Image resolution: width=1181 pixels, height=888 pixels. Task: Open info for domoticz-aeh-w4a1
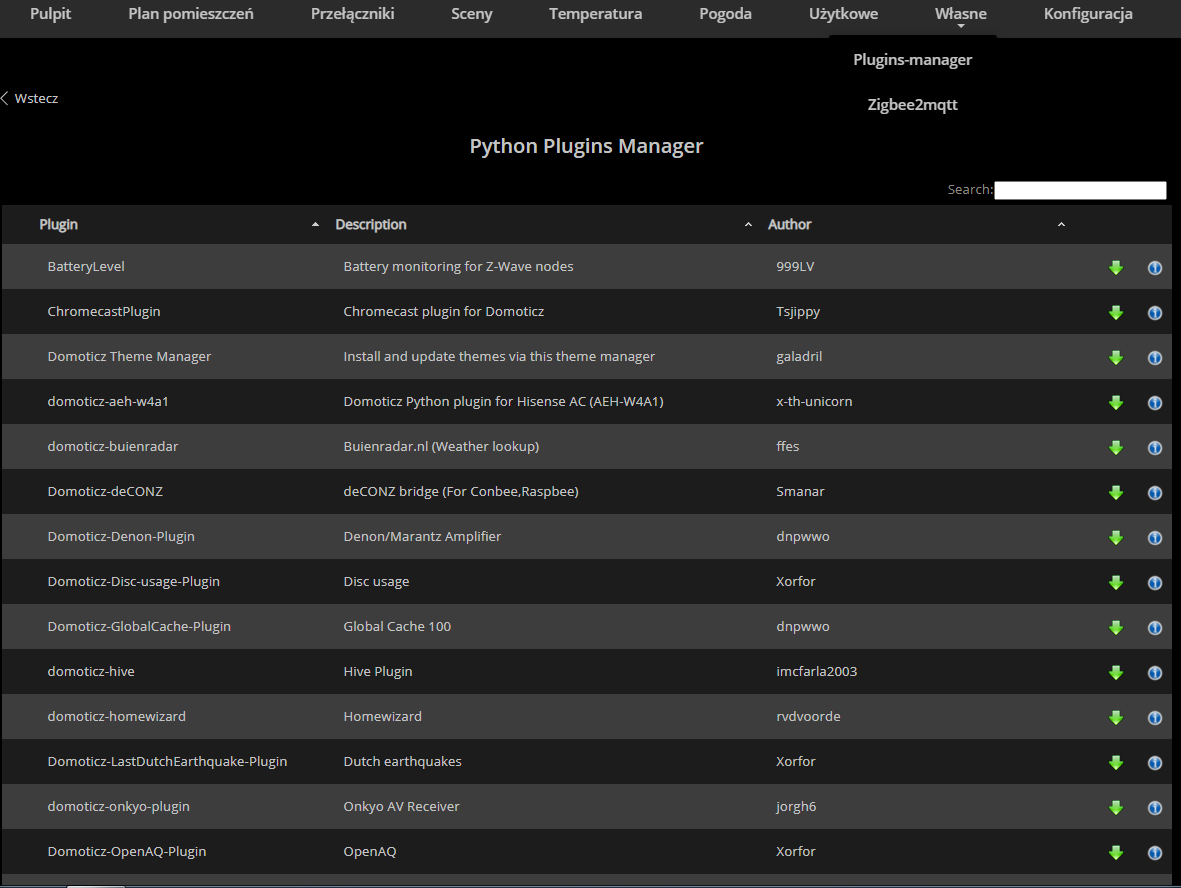click(1154, 403)
